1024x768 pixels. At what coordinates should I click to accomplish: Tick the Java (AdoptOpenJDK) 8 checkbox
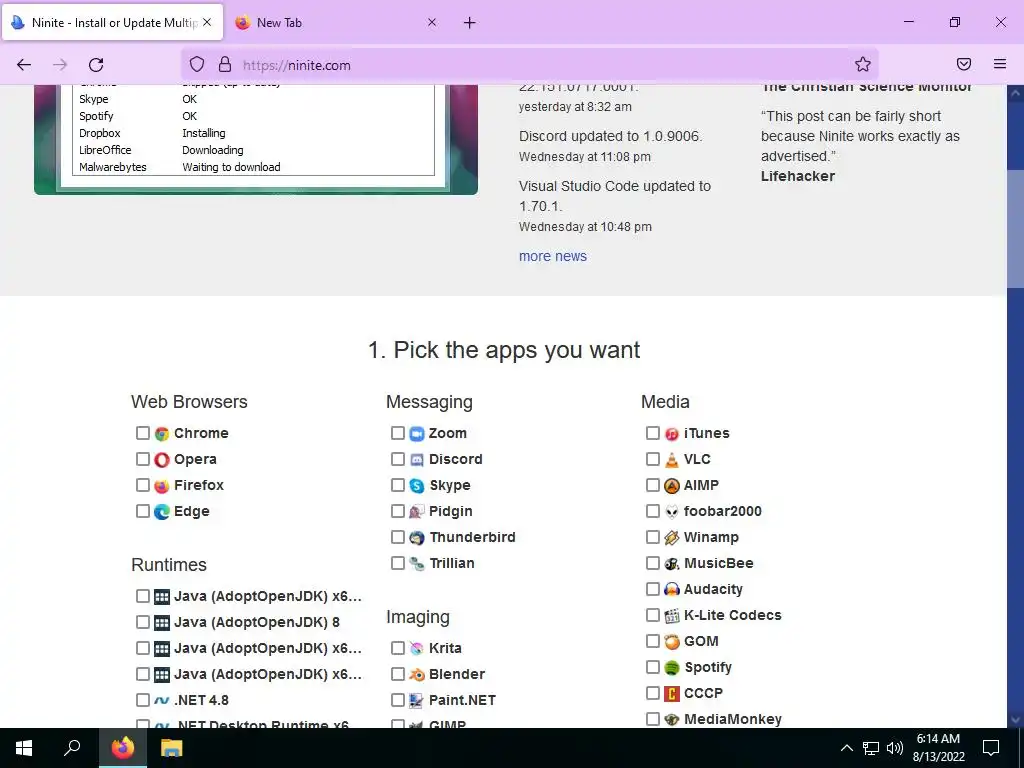pos(142,622)
